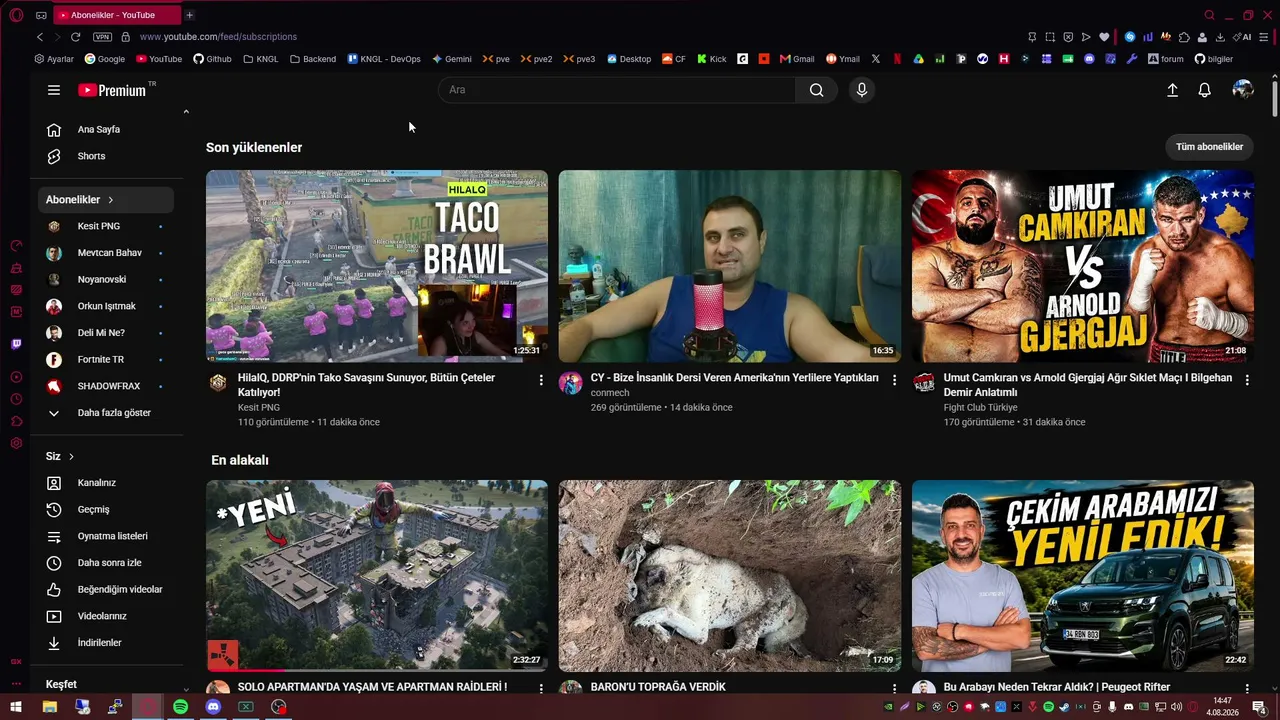This screenshot has height=720, width=1280.
Task: Open Beğendiğim videolar
Action: pyautogui.click(x=108, y=590)
